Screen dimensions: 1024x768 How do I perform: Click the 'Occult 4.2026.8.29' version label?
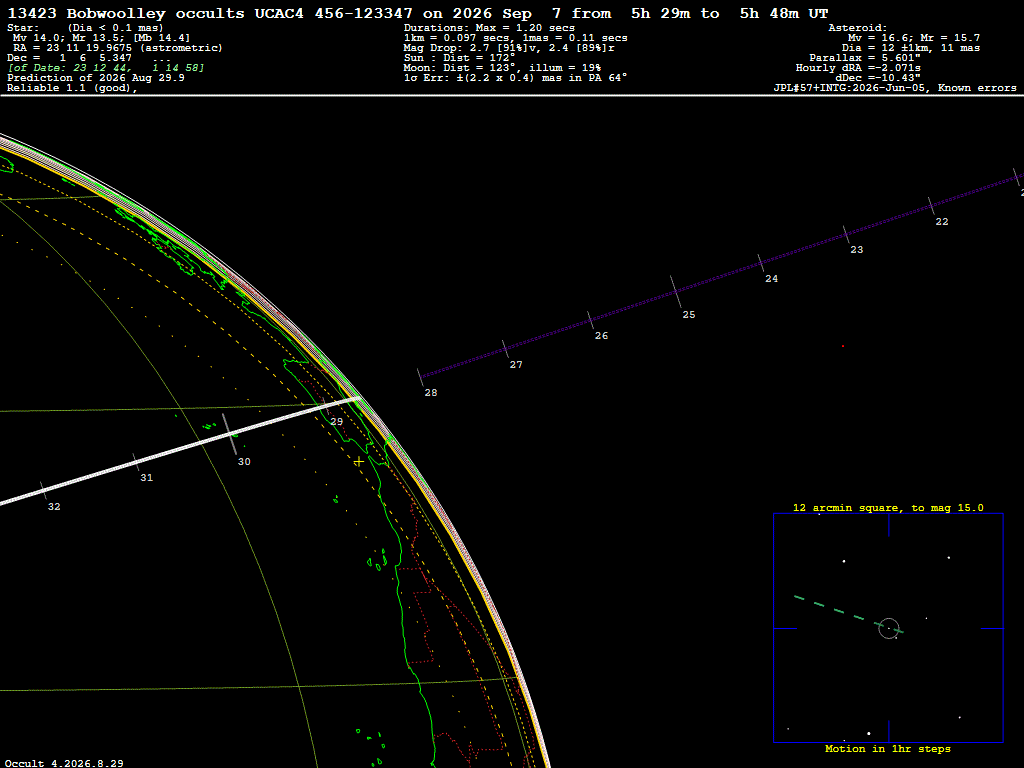point(64,763)
